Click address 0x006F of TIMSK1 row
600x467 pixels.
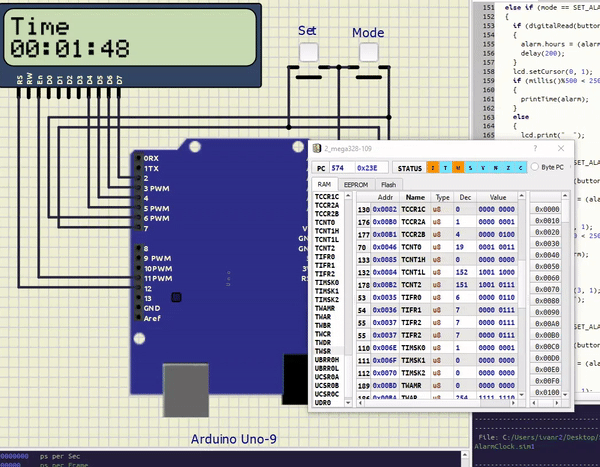pos(385,360)
